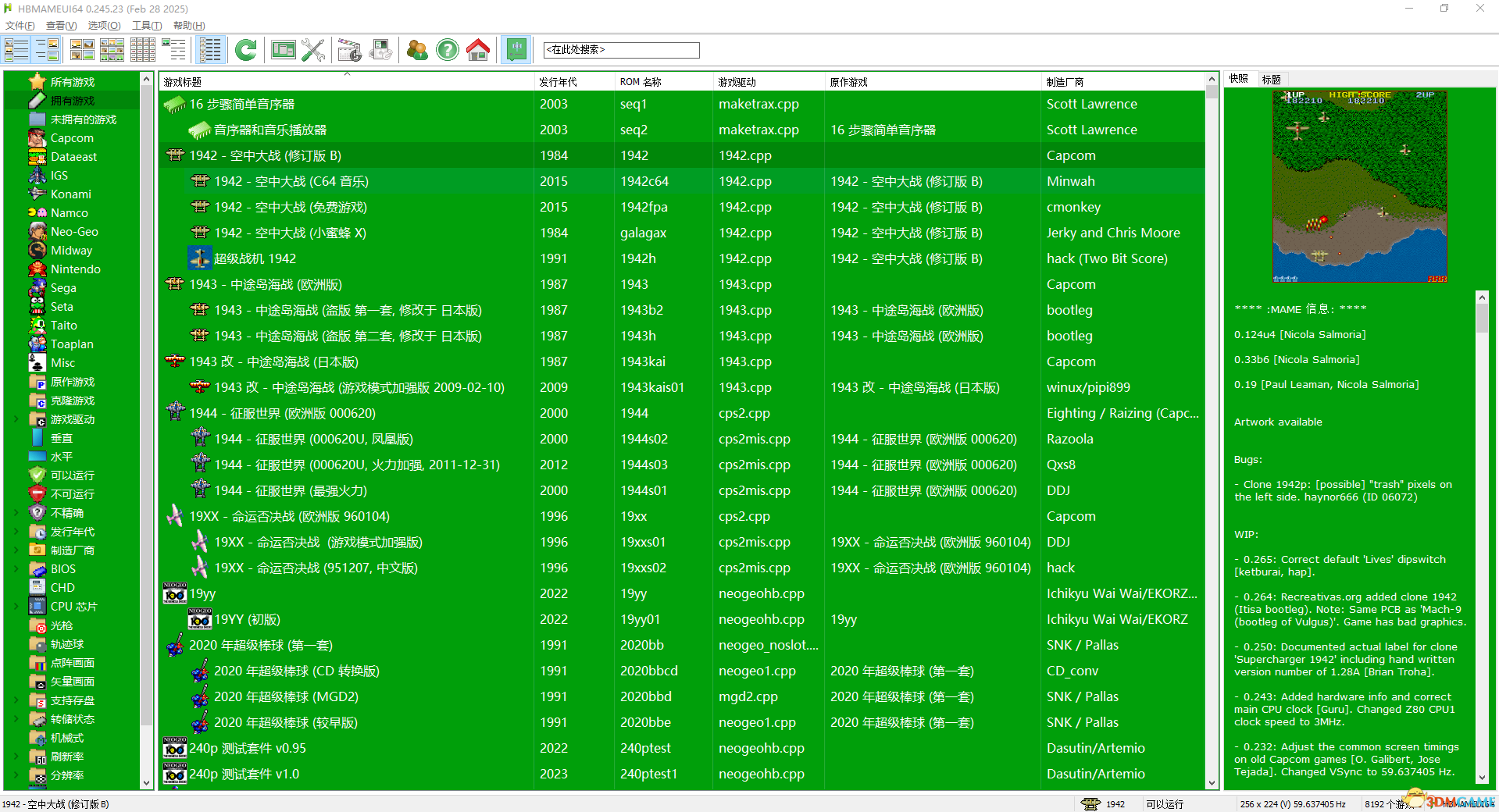The image size is (1499, 812).
Task: Open the 查看(V) menu
Action: (62, 26)
